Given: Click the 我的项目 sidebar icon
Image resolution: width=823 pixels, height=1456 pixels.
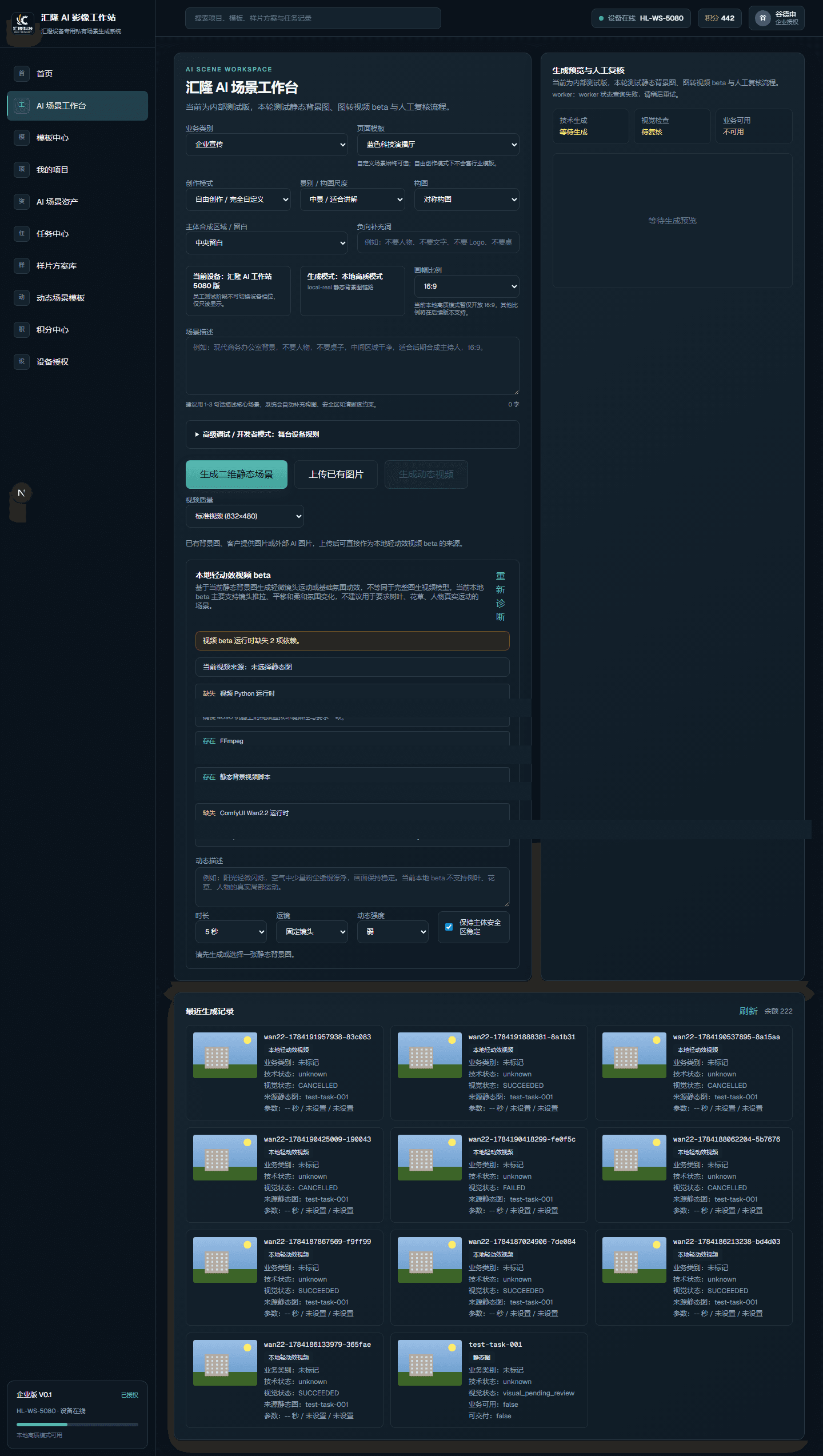Looking at the screenshot, I should coord(22,169).
